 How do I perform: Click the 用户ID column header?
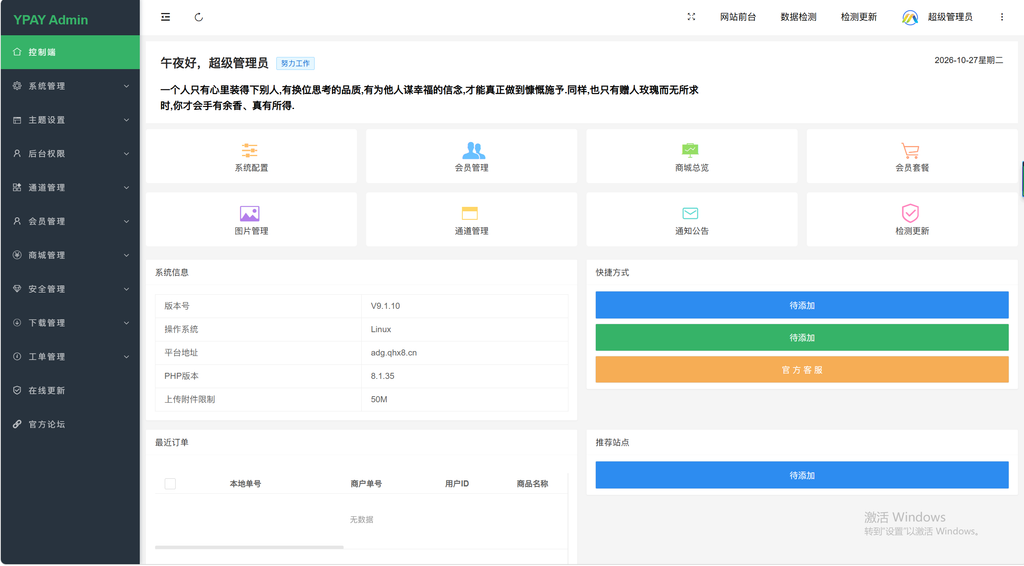coord(457,484)
